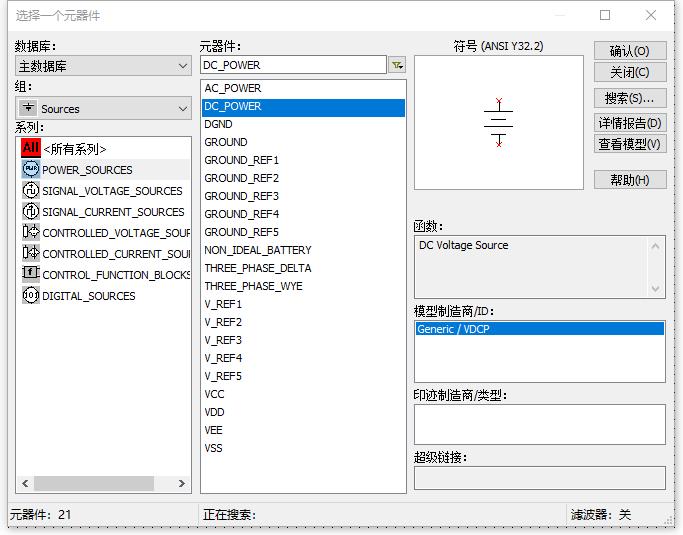The height and width of the screenshot is (535, 683).
Task: Select VDD in component list
Action: [x=303, y=412]
